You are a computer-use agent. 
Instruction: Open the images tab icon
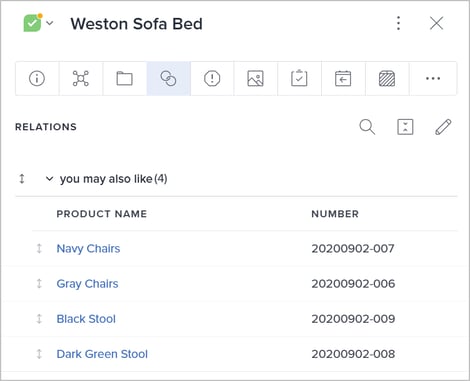256,79
